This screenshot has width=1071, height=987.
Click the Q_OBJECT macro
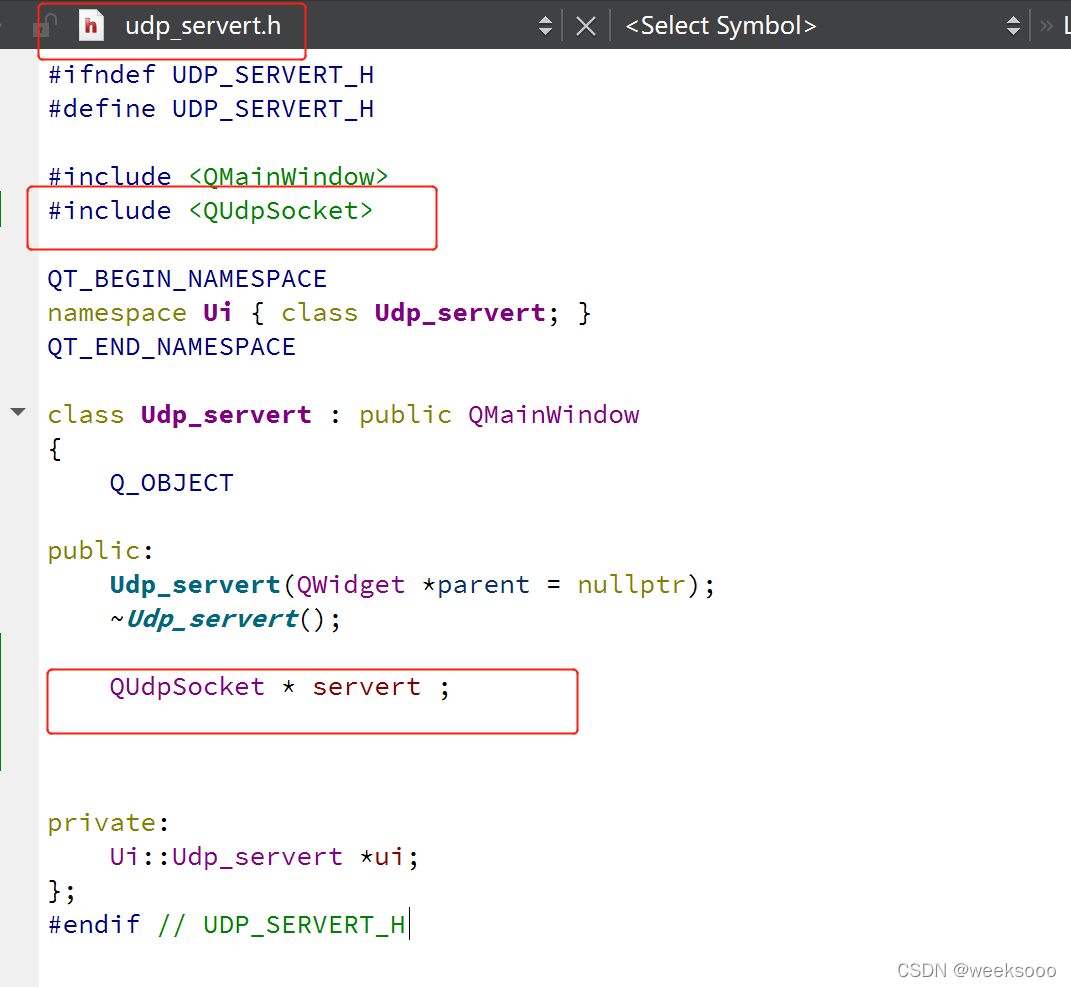pos(171,483)
